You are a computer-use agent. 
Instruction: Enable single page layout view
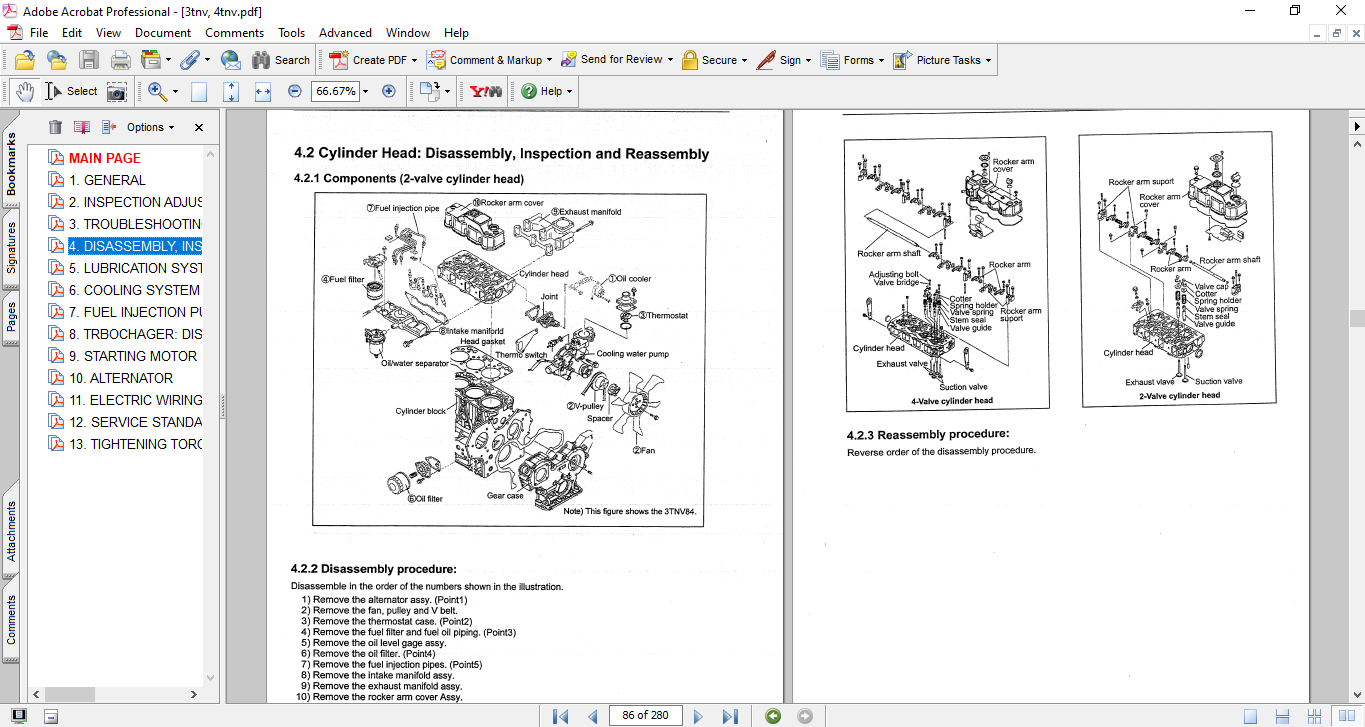(1251, 716)
